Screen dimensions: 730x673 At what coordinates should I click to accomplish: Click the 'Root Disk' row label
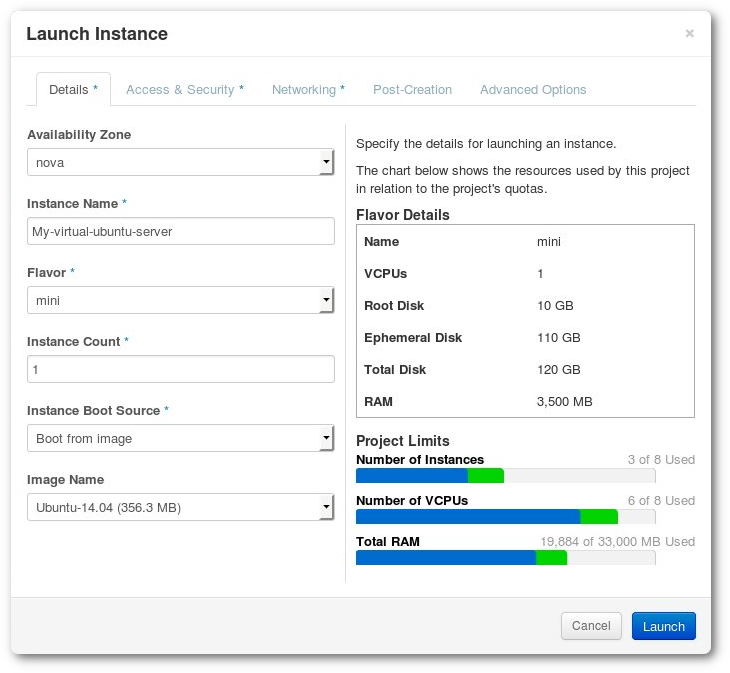click(x=394, y=306)
